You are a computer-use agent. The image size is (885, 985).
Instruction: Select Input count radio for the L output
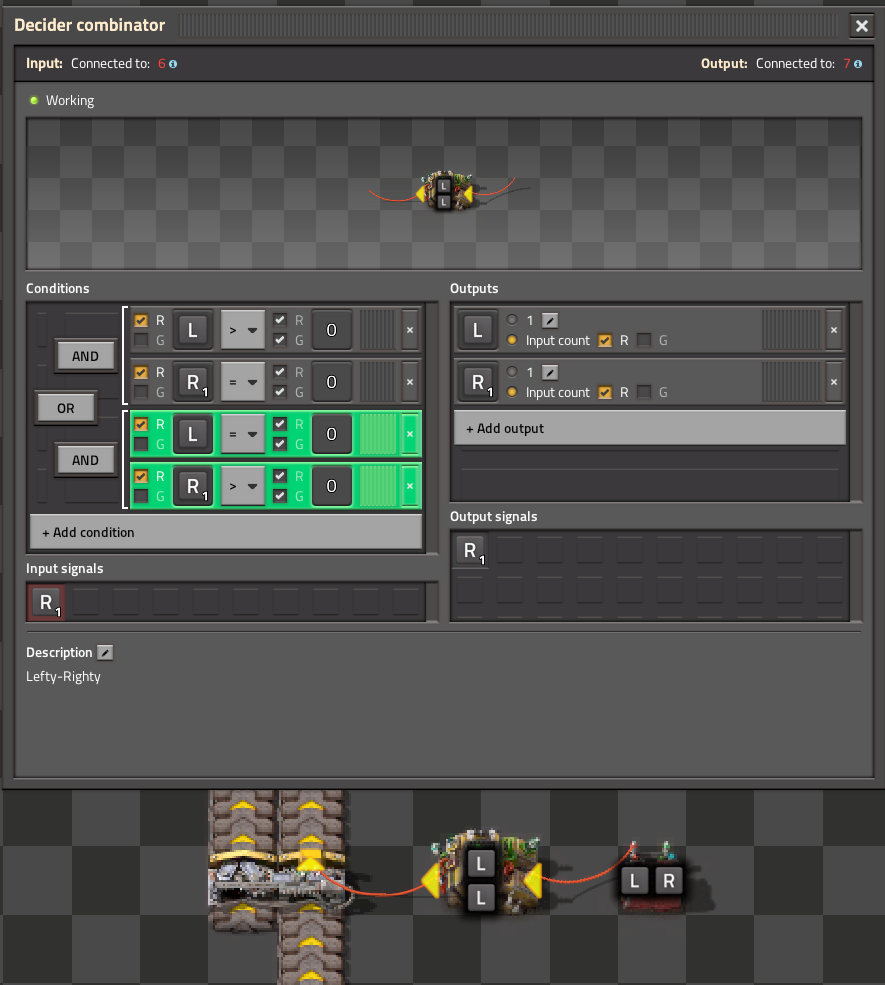pos(512,340)
